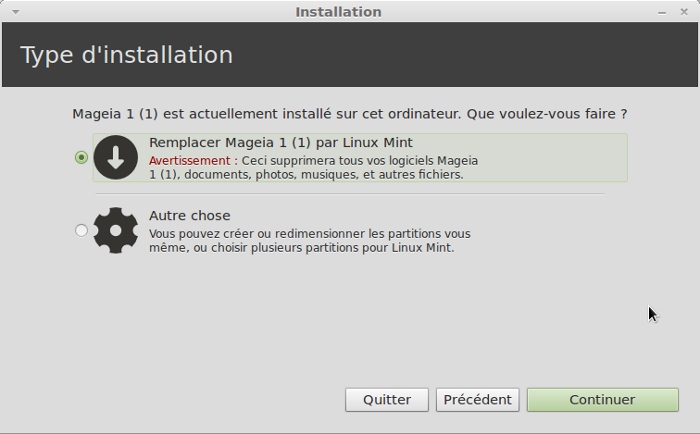Click the red Avertissement warning word
This screenshot has width=700, height=434.
(191, 160)
